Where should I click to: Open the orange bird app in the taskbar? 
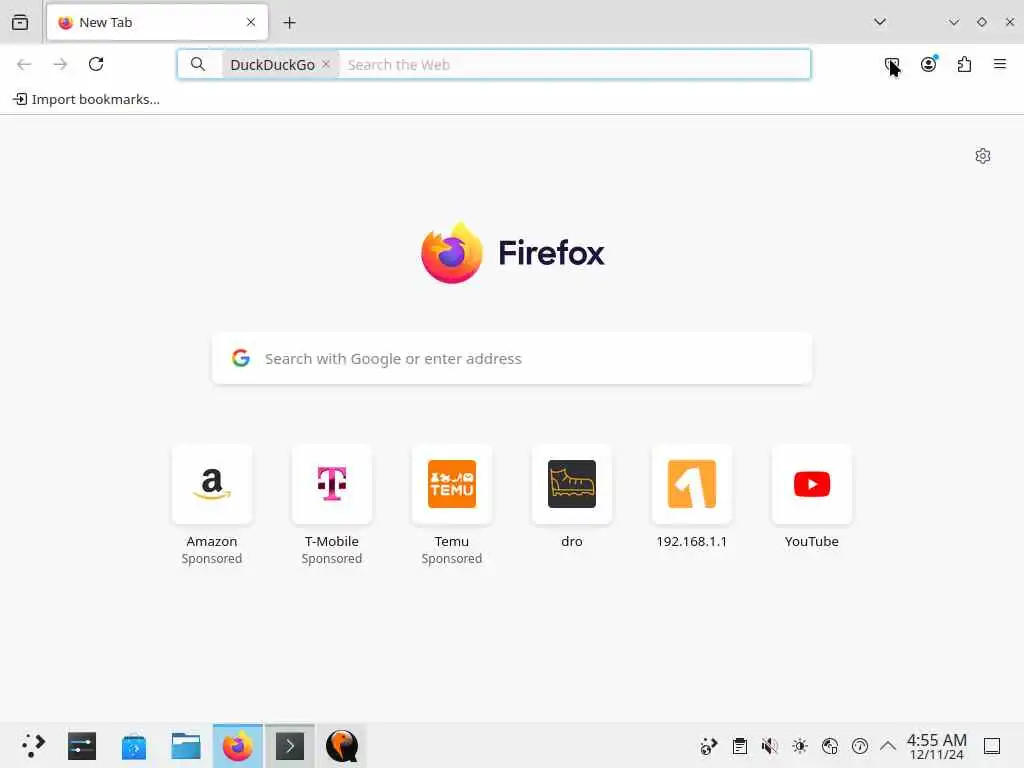point(342,746)
